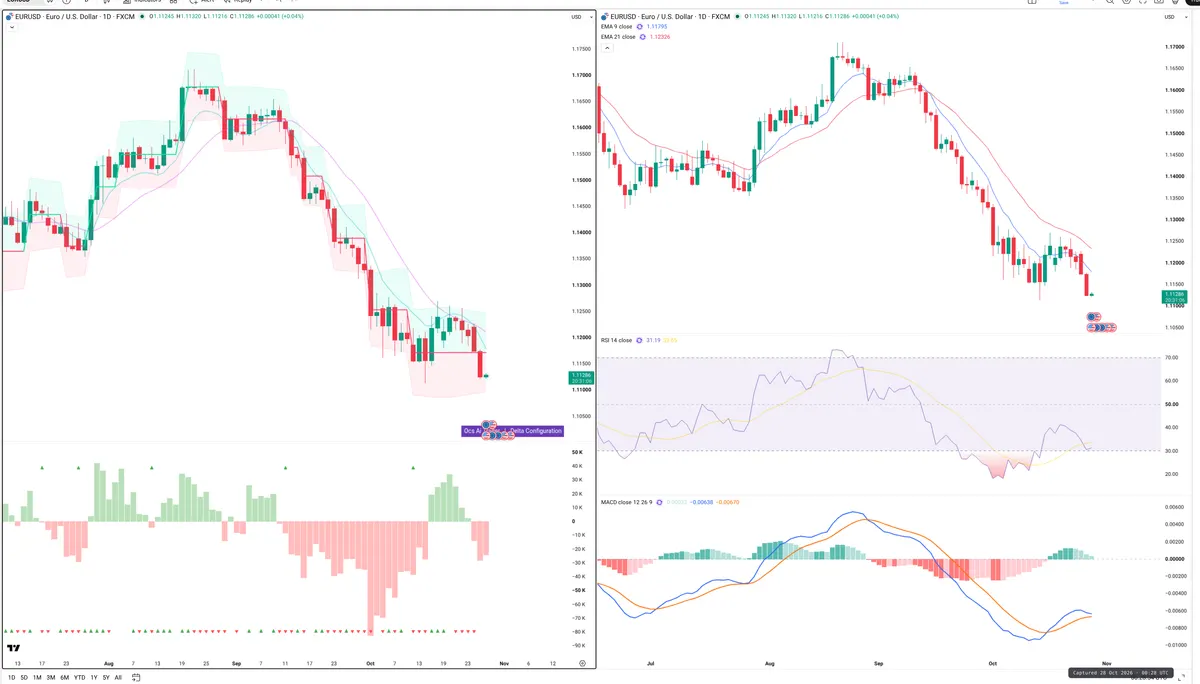Click the 50 K level on the delta scale

coord(577,452)
